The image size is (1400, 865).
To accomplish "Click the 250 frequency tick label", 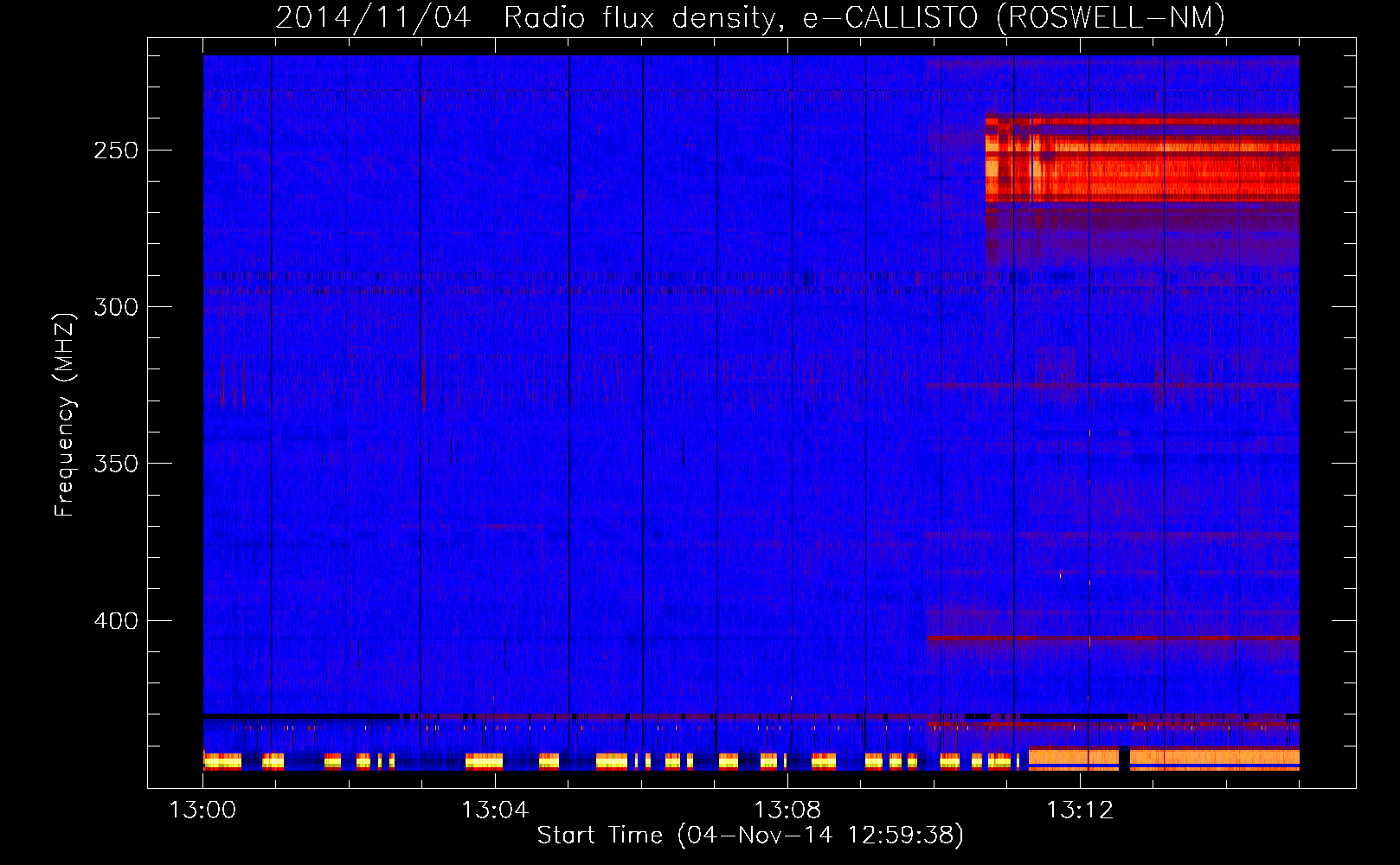I will 116,151.
